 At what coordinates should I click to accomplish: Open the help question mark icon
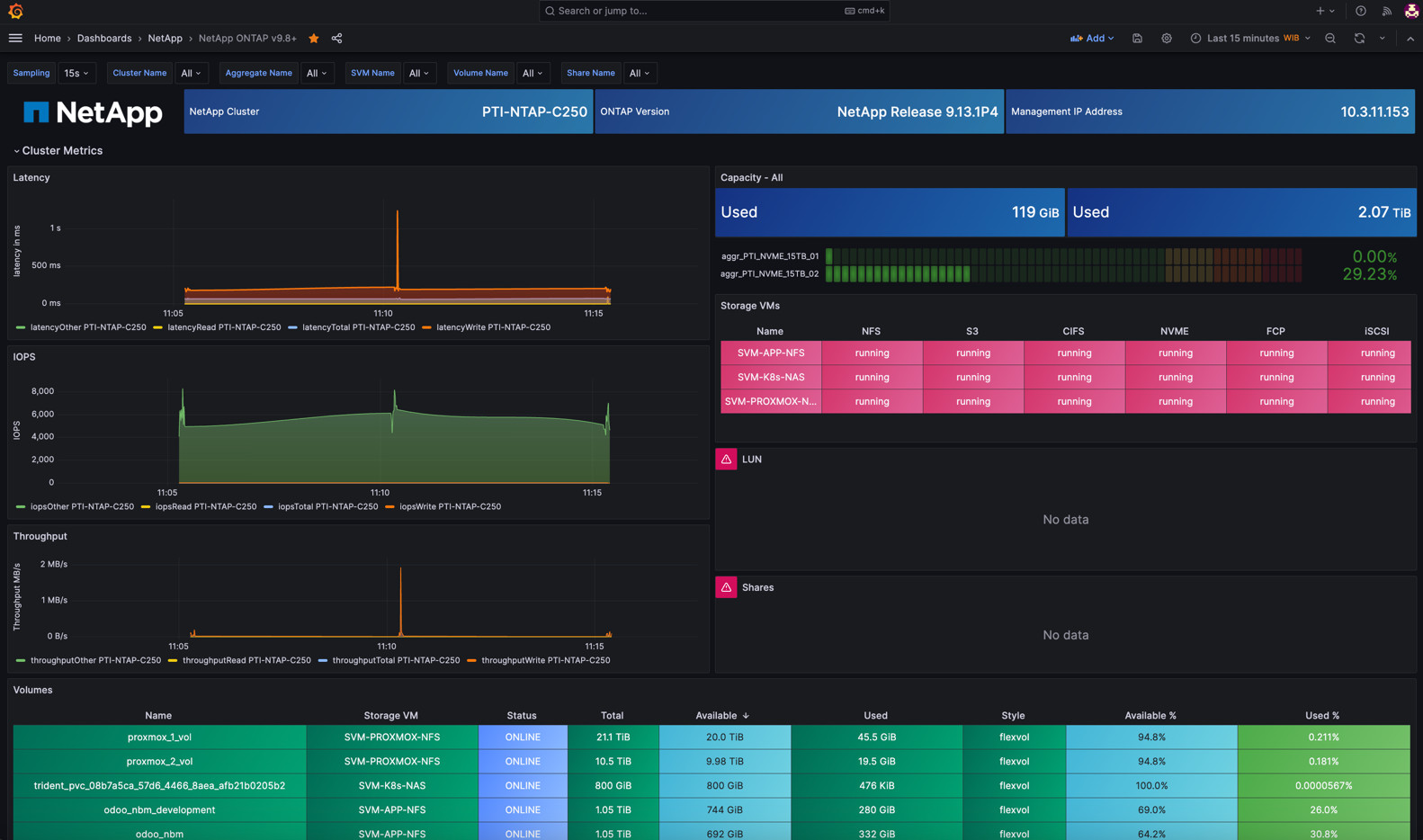pos(1360,11)
